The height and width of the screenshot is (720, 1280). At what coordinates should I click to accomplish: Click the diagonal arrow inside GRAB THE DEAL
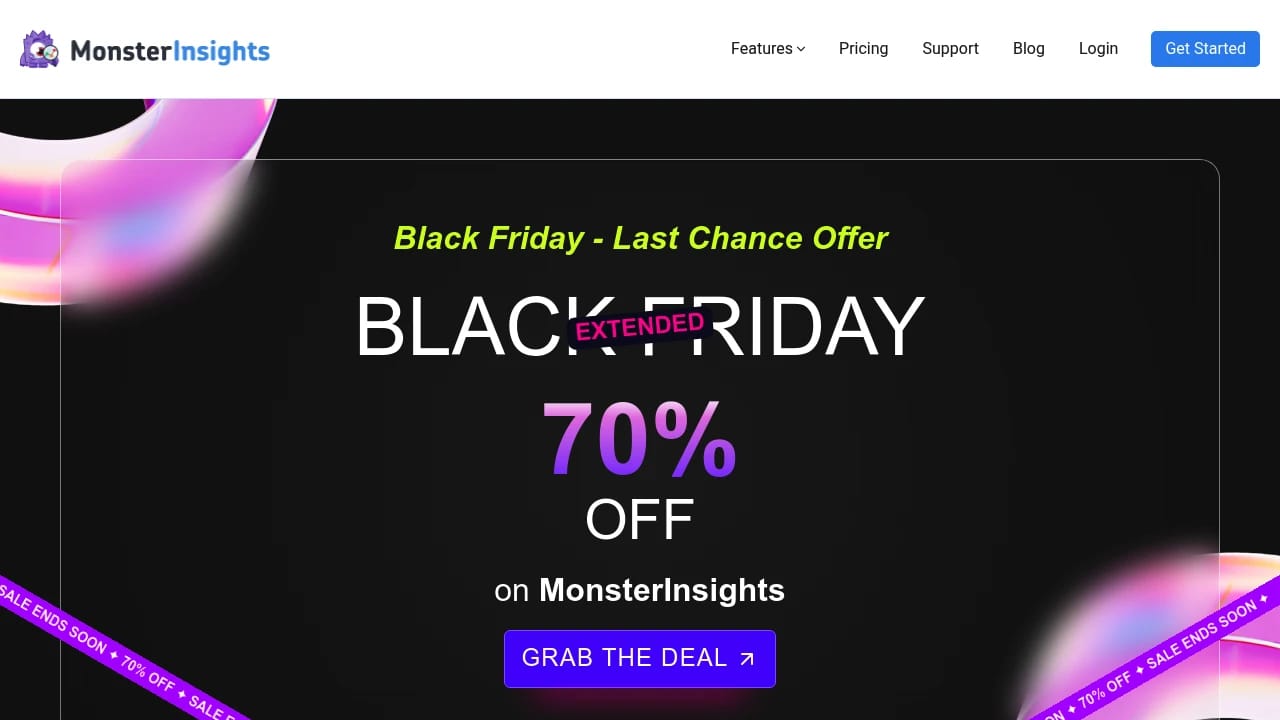[746, 659]
